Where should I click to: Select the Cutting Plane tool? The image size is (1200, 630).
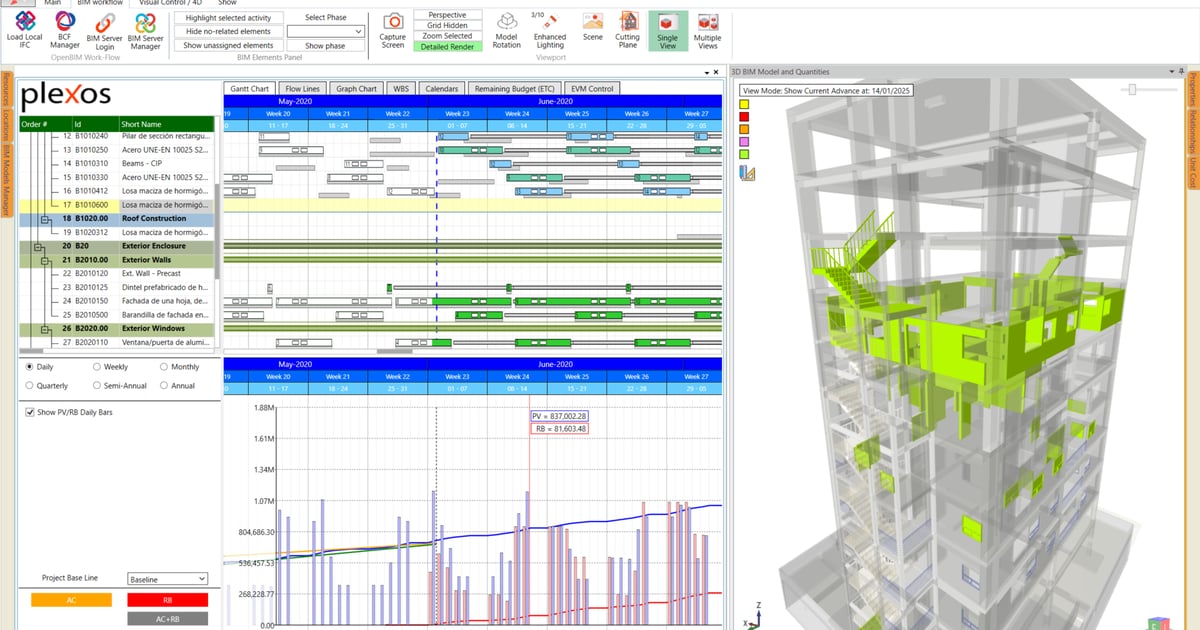[x=628, y=30]
